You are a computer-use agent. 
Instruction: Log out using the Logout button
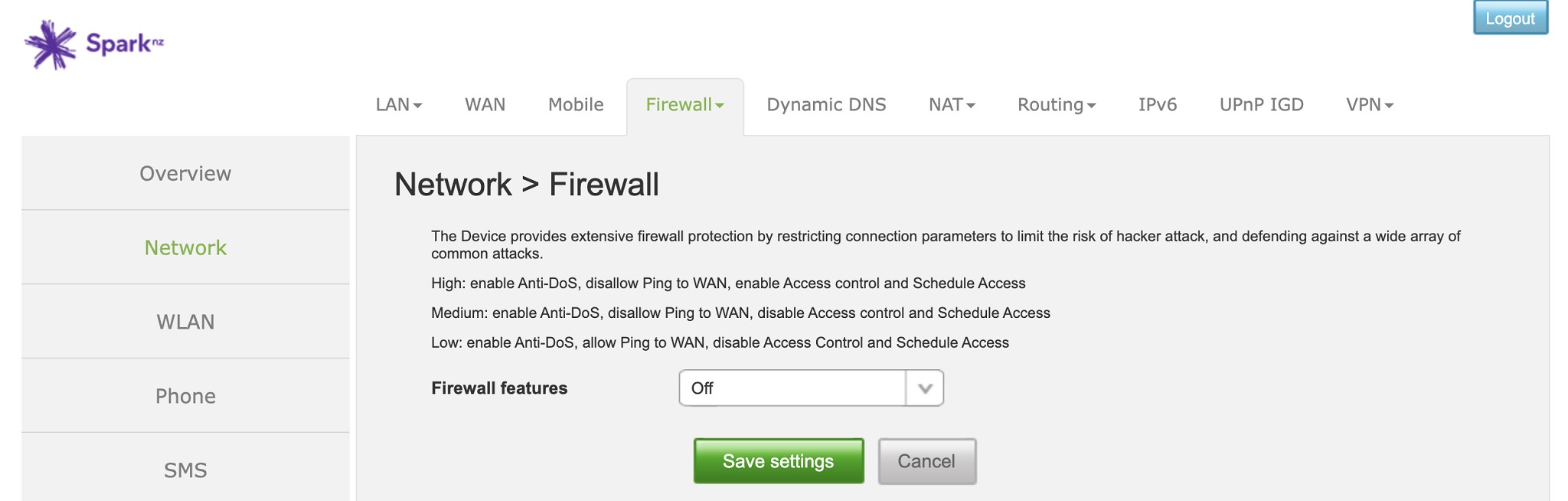[x=1510, y=18]
